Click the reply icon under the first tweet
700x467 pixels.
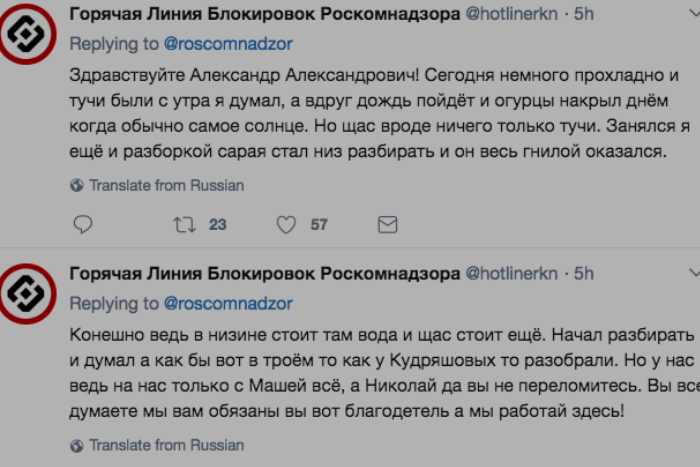[83, 225]
